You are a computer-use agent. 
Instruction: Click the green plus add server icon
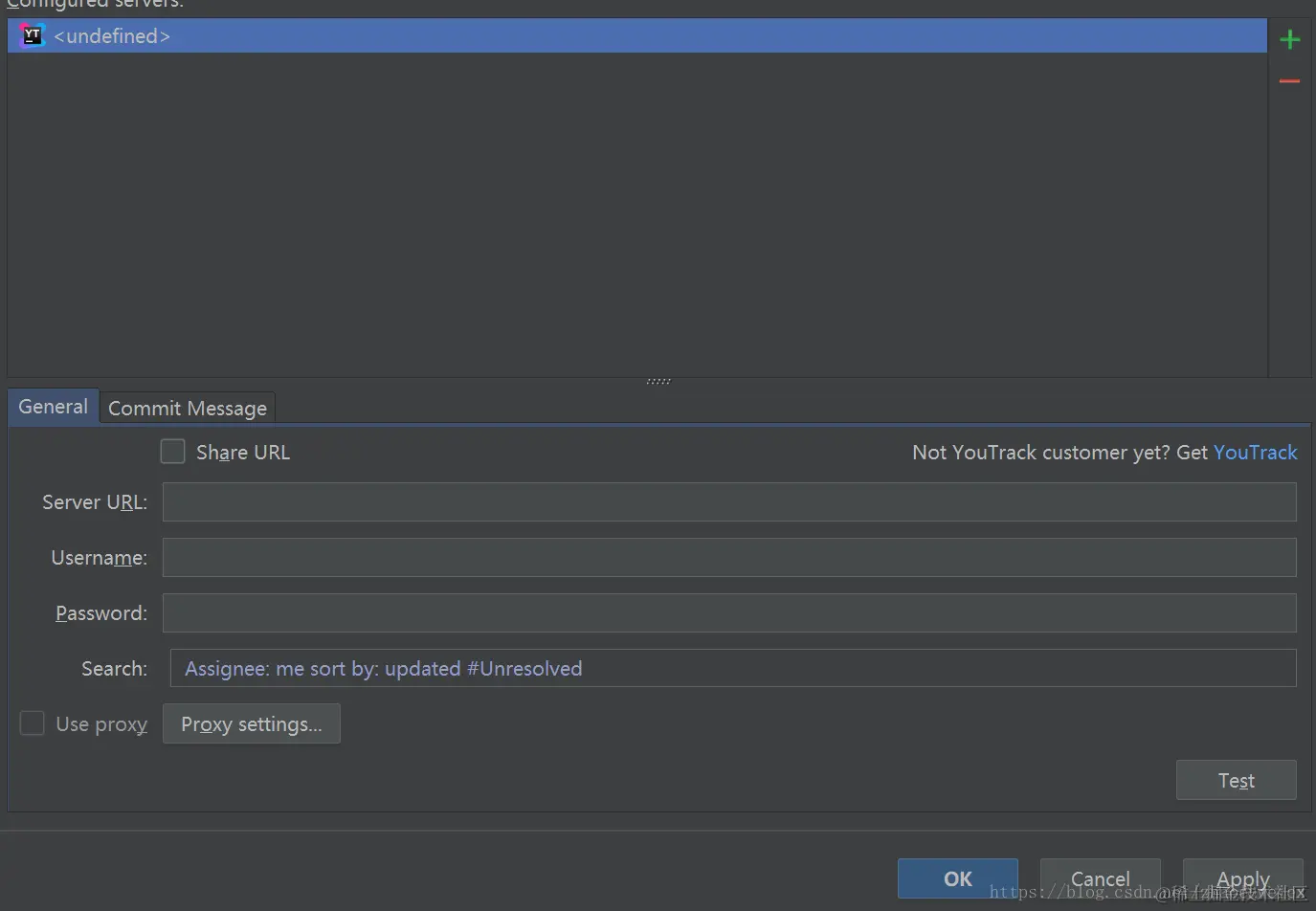click(1289, 39)
